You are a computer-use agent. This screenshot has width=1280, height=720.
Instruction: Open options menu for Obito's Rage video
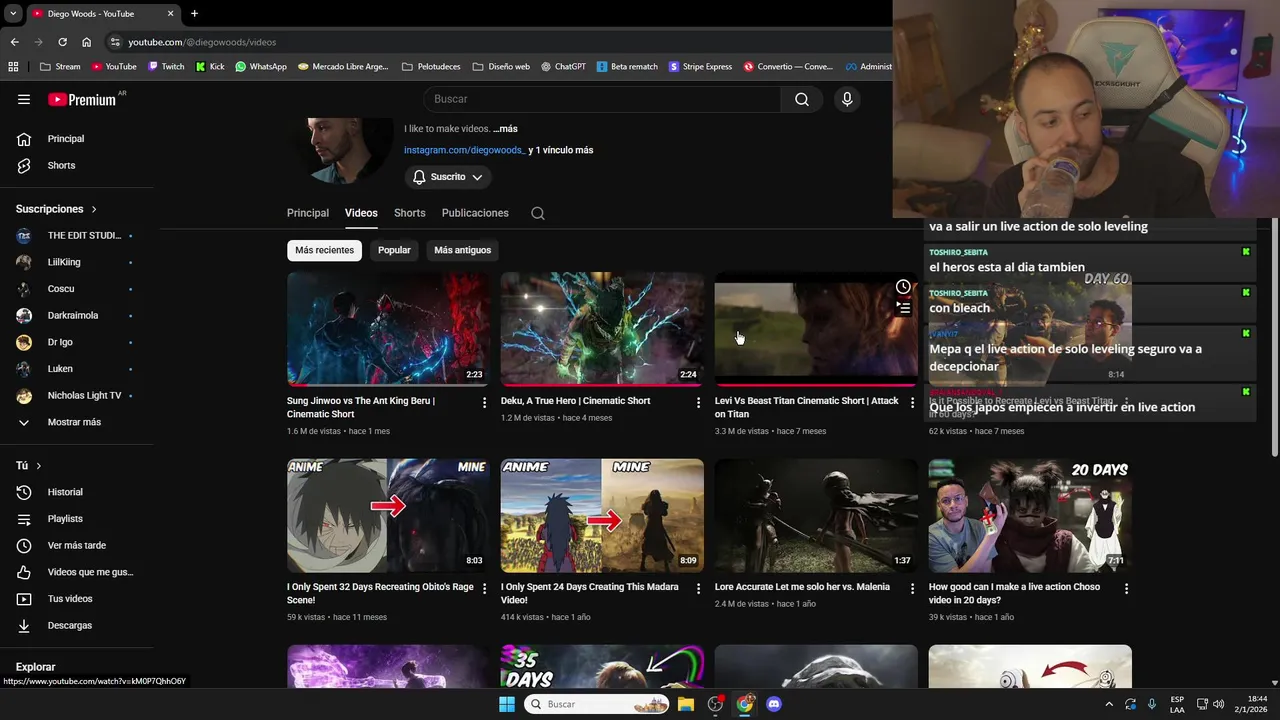tap(485, 588)
